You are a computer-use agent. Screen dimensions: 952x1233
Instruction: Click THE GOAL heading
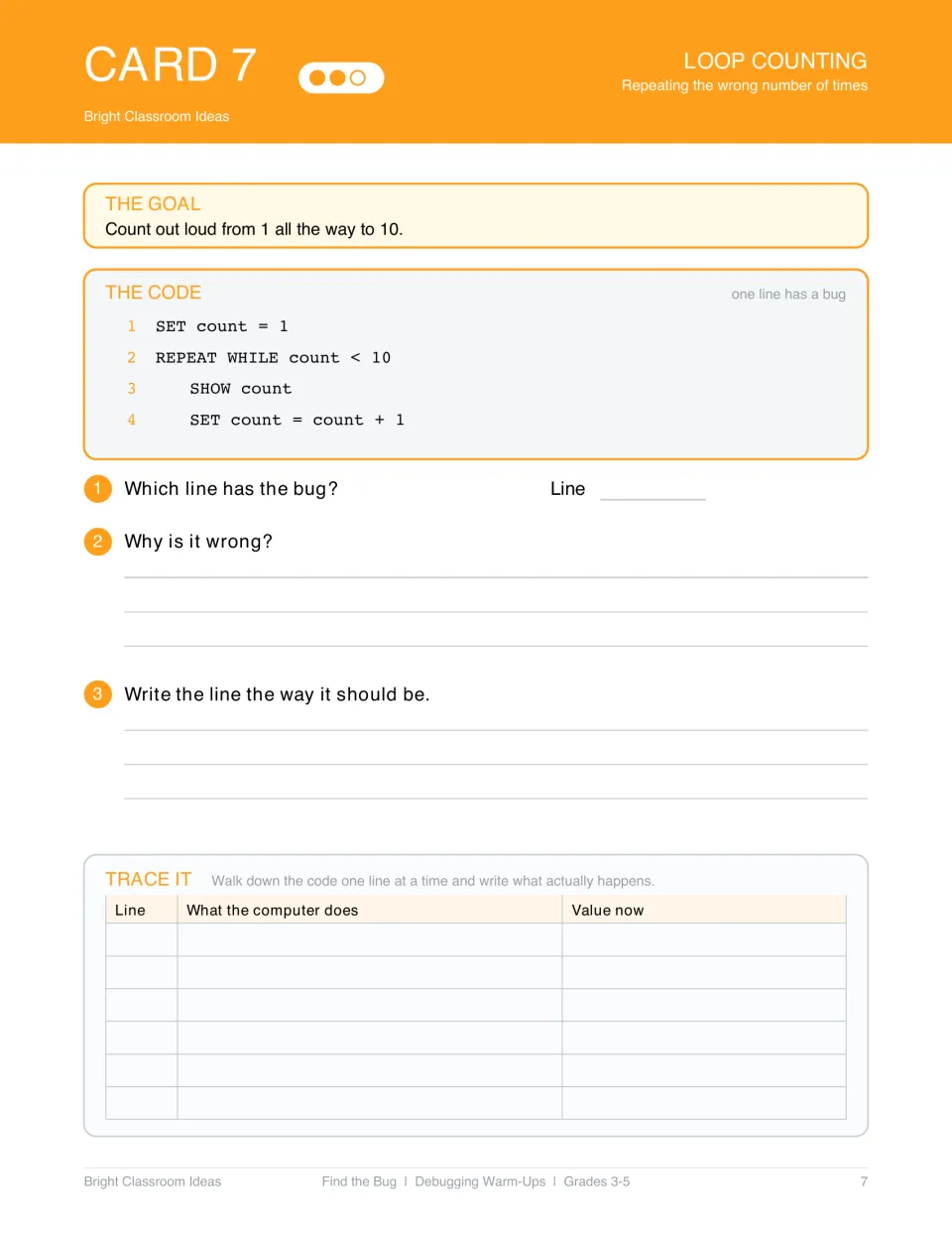point(153,203)
